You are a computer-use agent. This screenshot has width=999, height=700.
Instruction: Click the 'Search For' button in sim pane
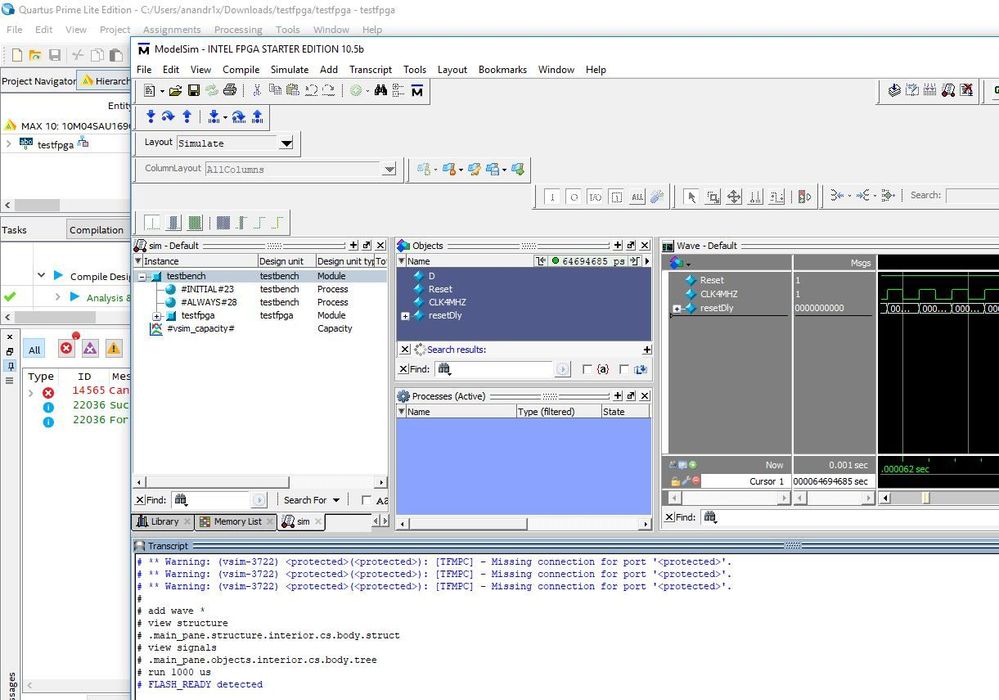tap(310, 500)
